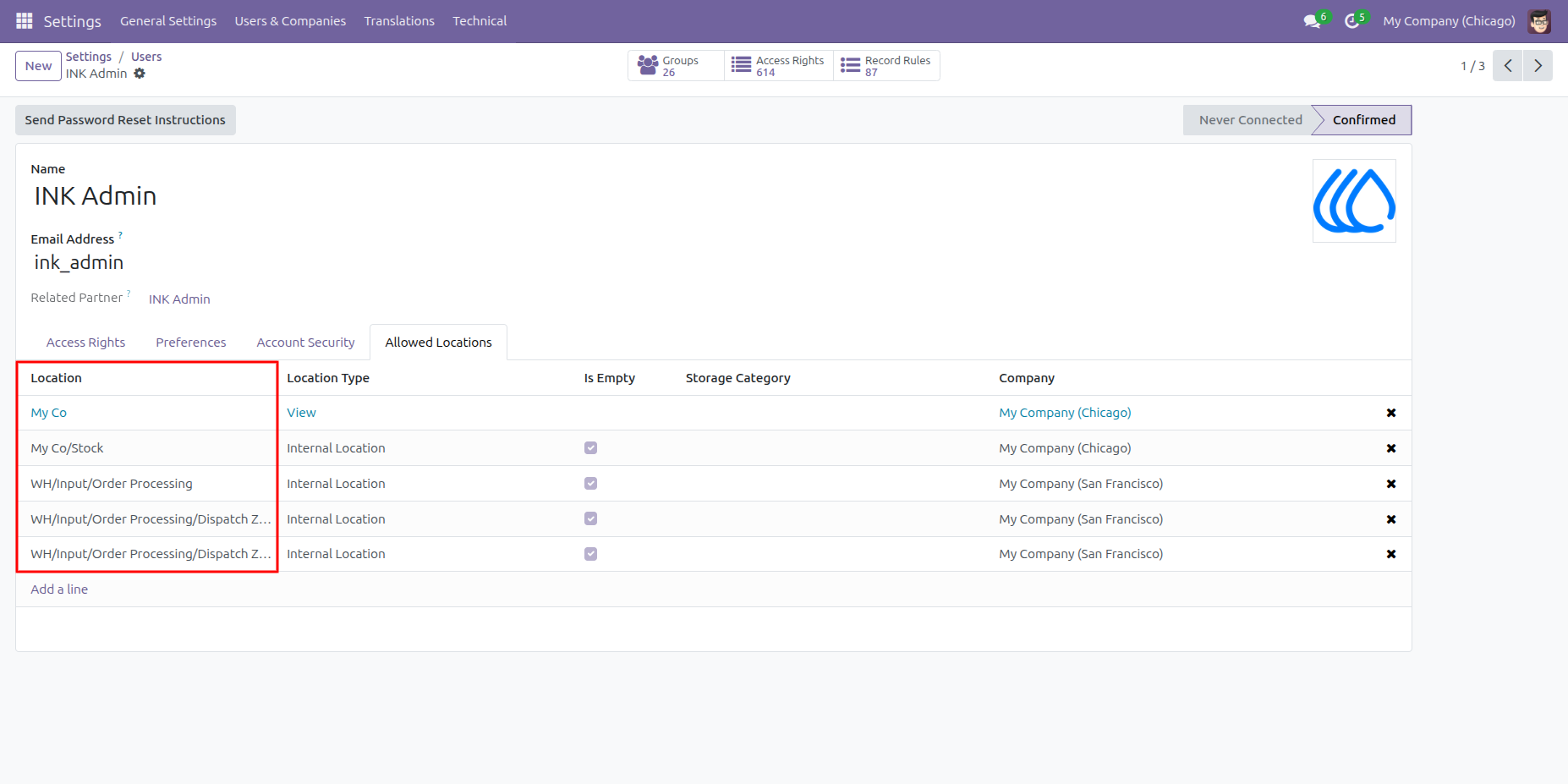This screenshot has width=1568, height=784.
Task: Open the My Co location link
Action: tap(49, 413)
